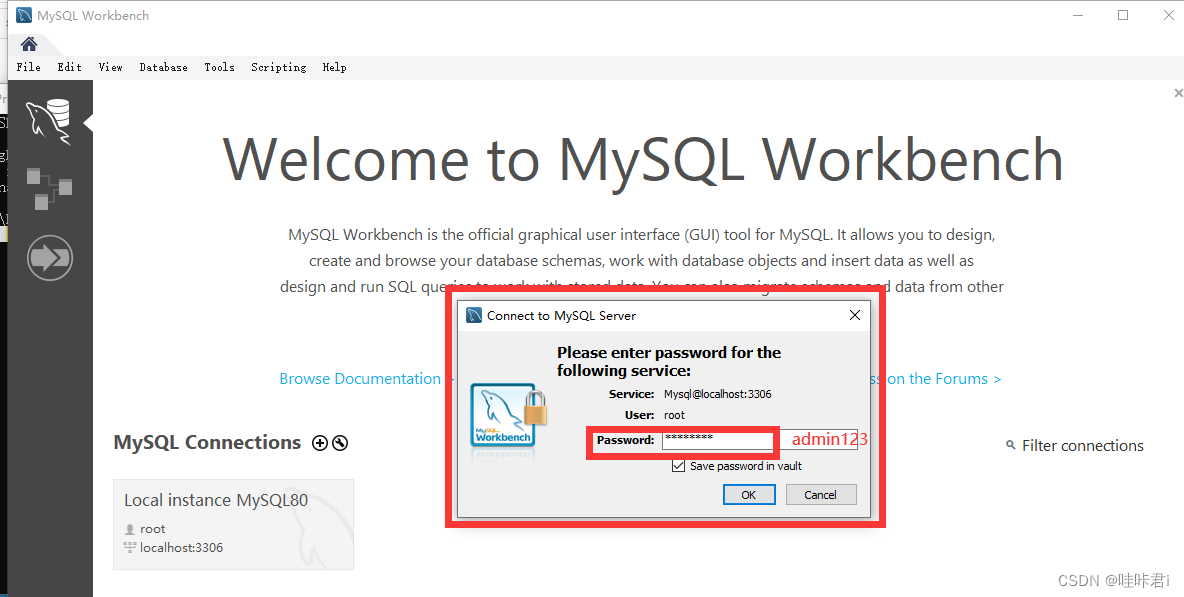The image size is (1184, 597).
Task: Select the Models sidebar icon
Action: click(49, 189)
